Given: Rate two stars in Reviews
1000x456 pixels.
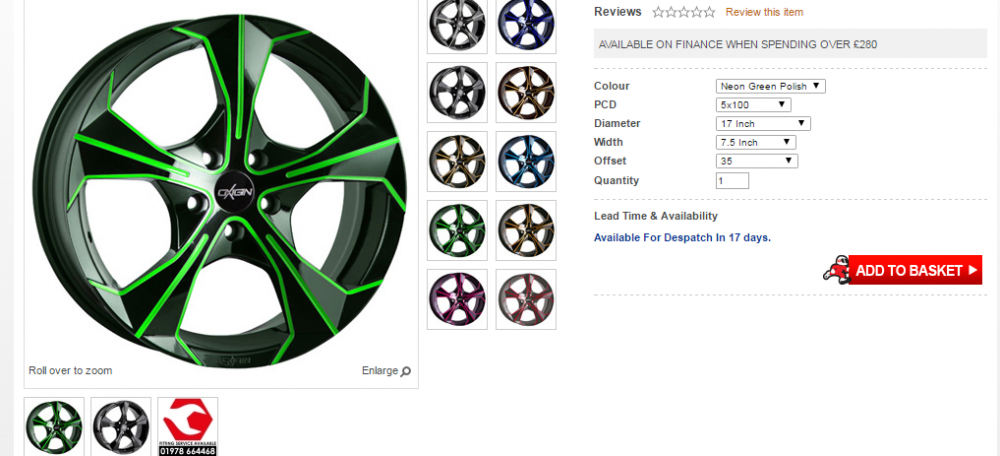Looking at the screenshot, I should [671, 12].
